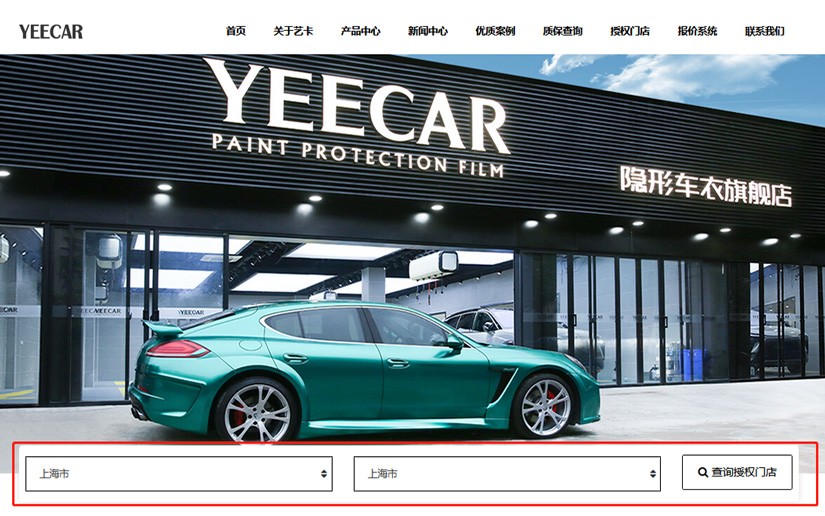Expand the second 上海市 city dropdown

pyautogui.click(x=507, y=474)
